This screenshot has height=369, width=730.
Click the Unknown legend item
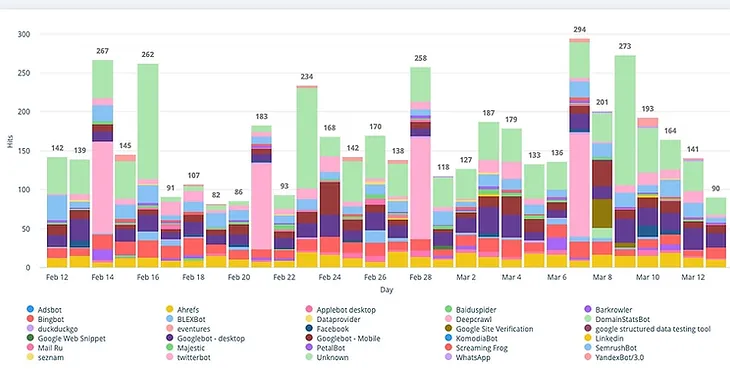(327, 357)
